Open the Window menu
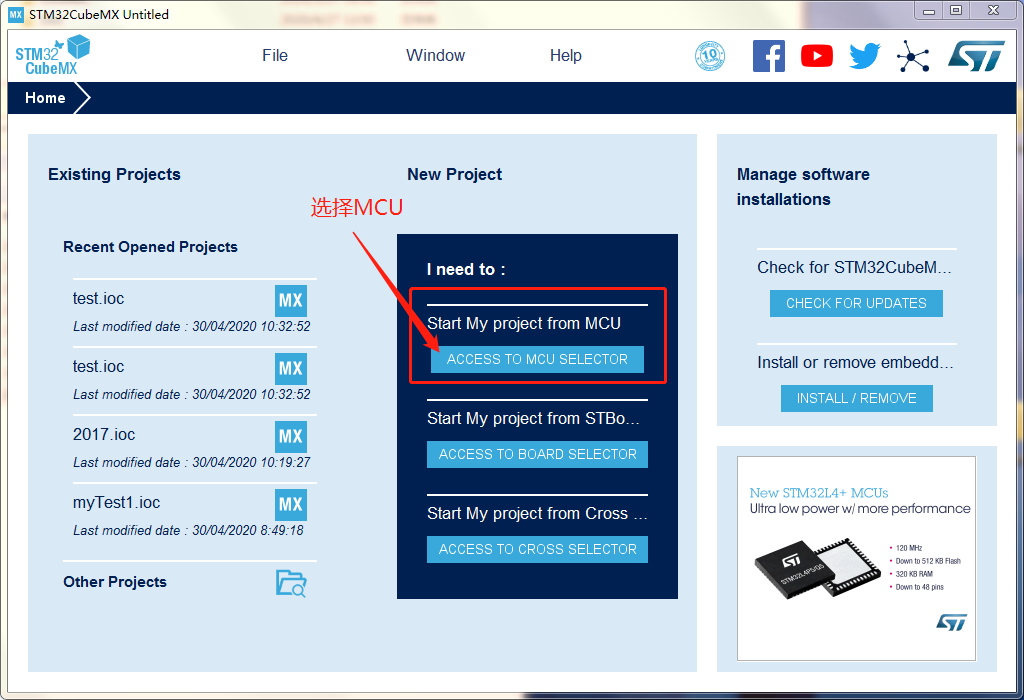Image resolution: width=1024 pixels, height=700 pixels. click(436, 56)
